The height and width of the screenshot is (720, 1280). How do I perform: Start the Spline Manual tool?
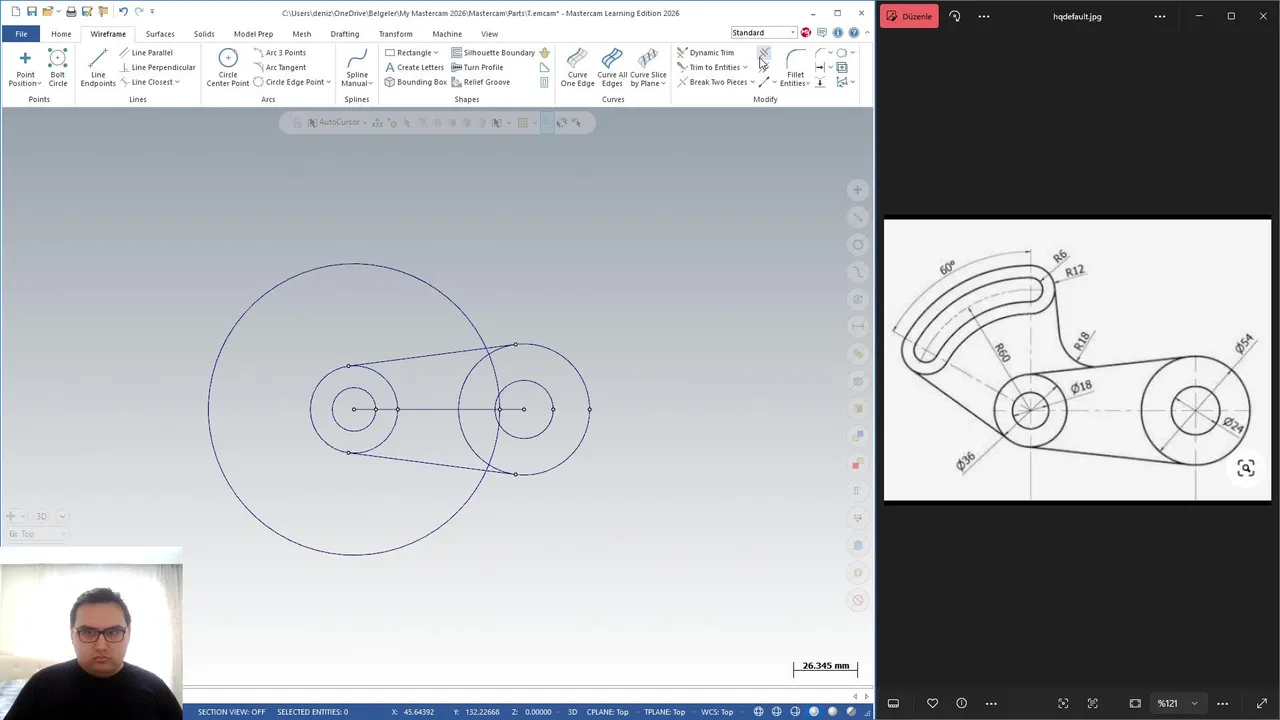(x=357, y=67)
